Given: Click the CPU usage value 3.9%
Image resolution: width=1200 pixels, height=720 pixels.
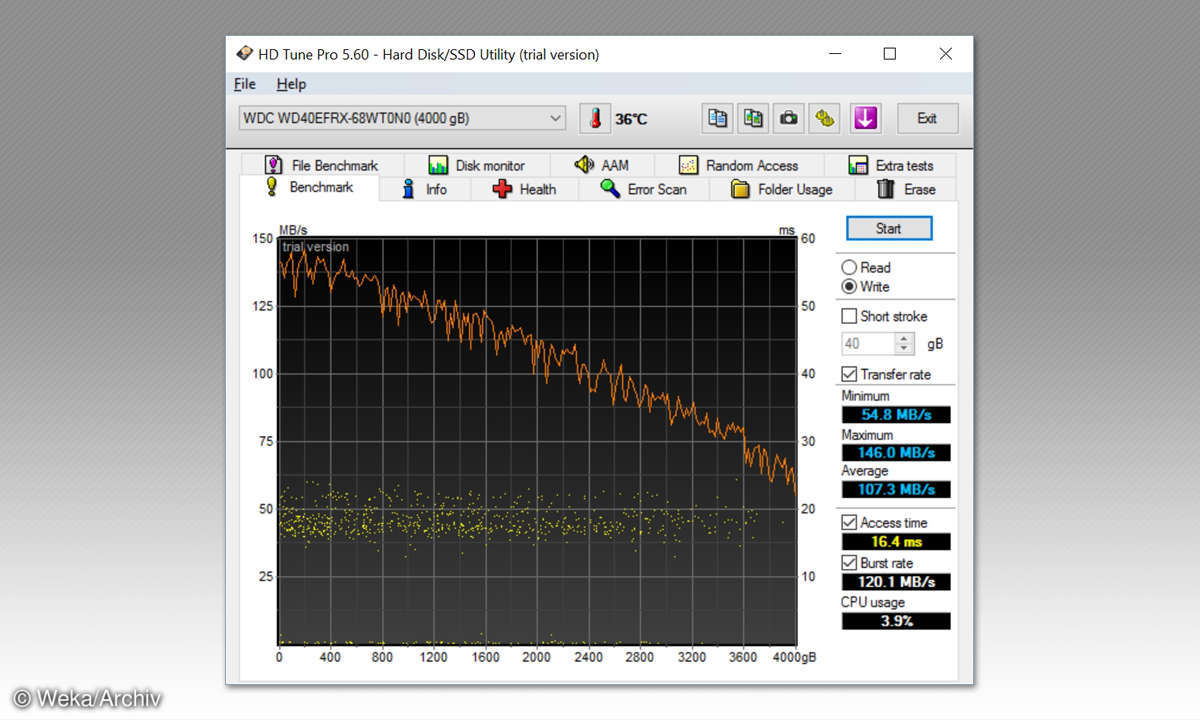Looking at the screenshot, I should [x=896, y=621].
